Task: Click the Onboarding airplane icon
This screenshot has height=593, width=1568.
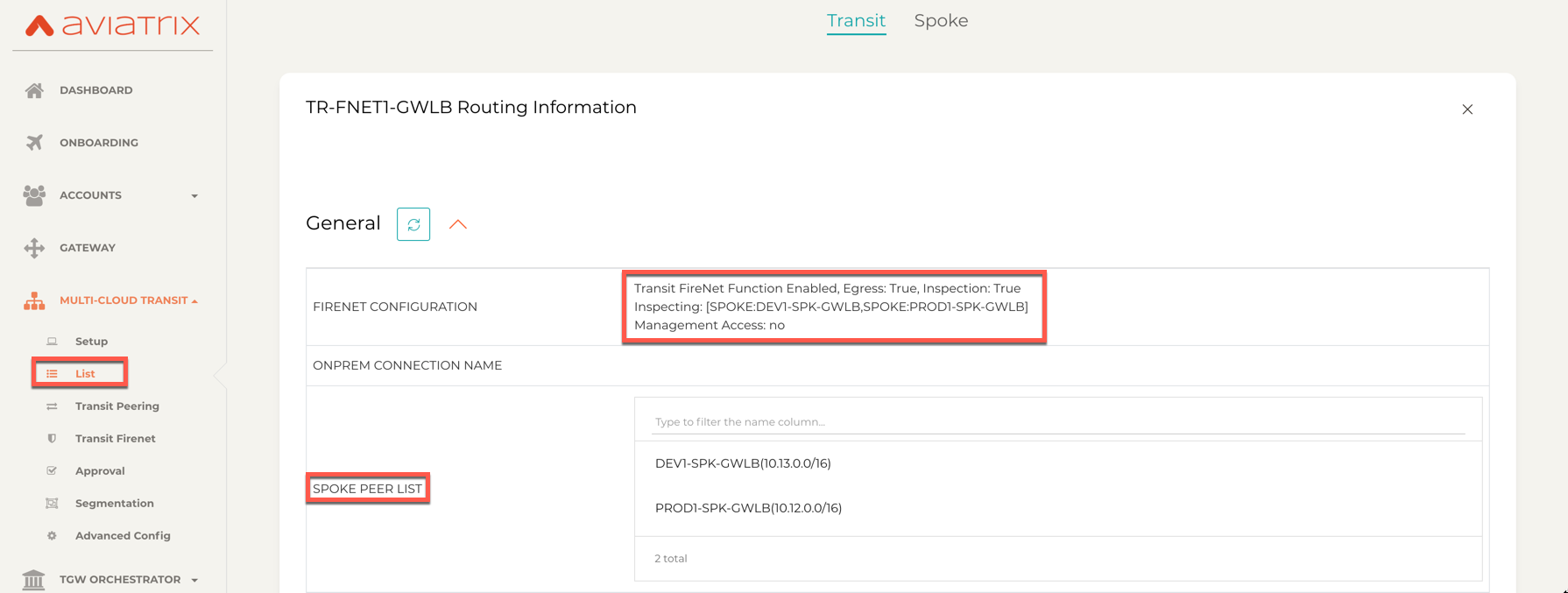Action: click(34, 143)
